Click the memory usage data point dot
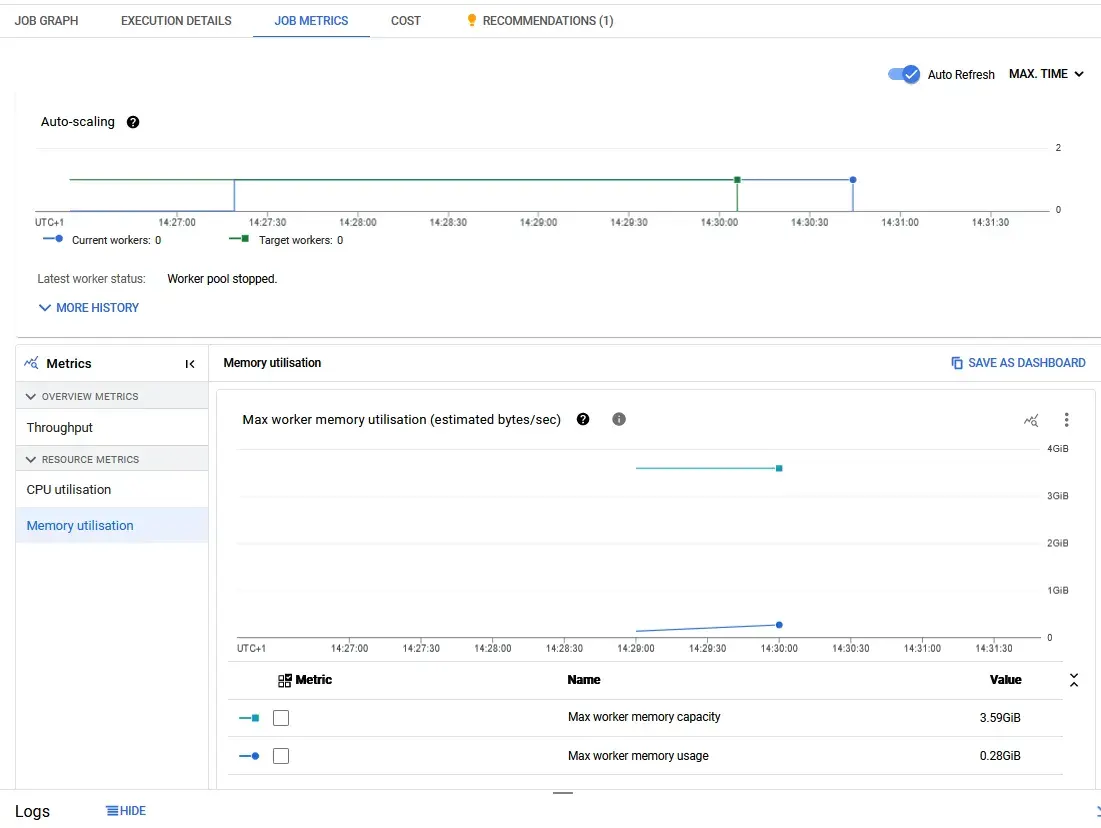Image resolution: width=1101 pixels, height=828 pixels. pyautogui.click(x=779, y=624)
